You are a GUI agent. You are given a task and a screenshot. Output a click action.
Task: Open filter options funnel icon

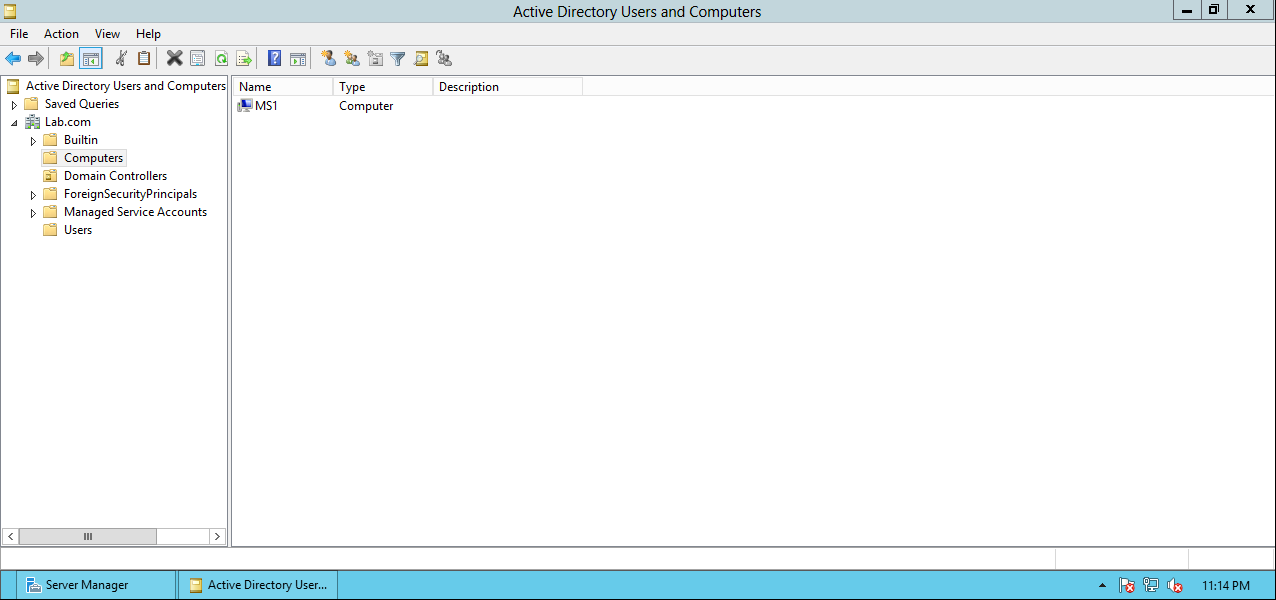tap(398, 59)
